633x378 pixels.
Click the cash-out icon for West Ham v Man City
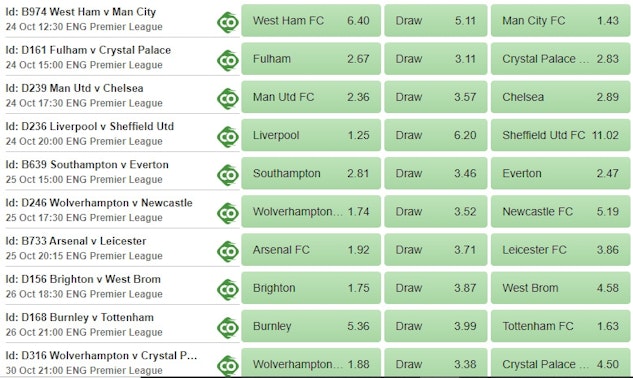[x=228, y=22]
